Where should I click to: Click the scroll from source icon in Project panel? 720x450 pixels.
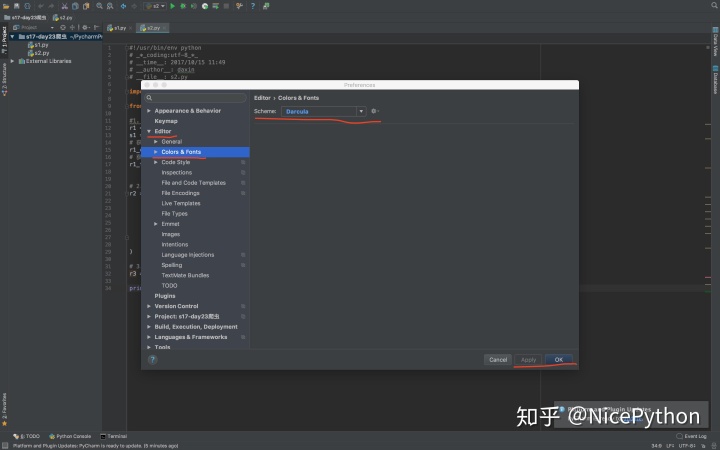pos(63,28)
